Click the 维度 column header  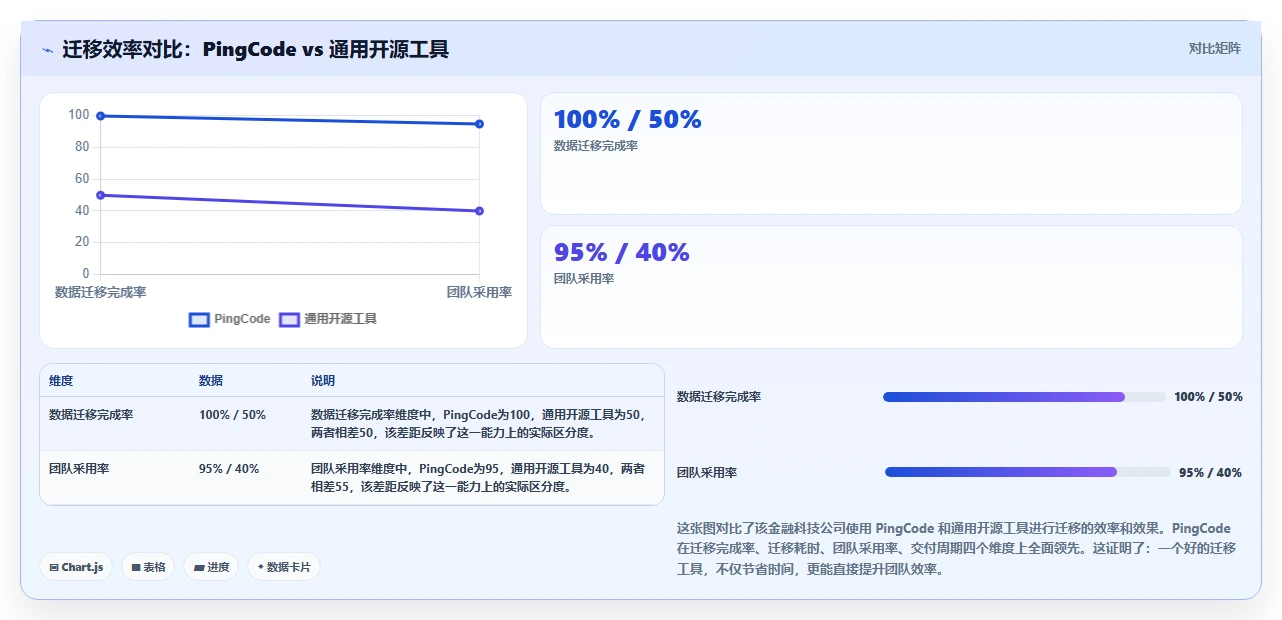[61, 381]
